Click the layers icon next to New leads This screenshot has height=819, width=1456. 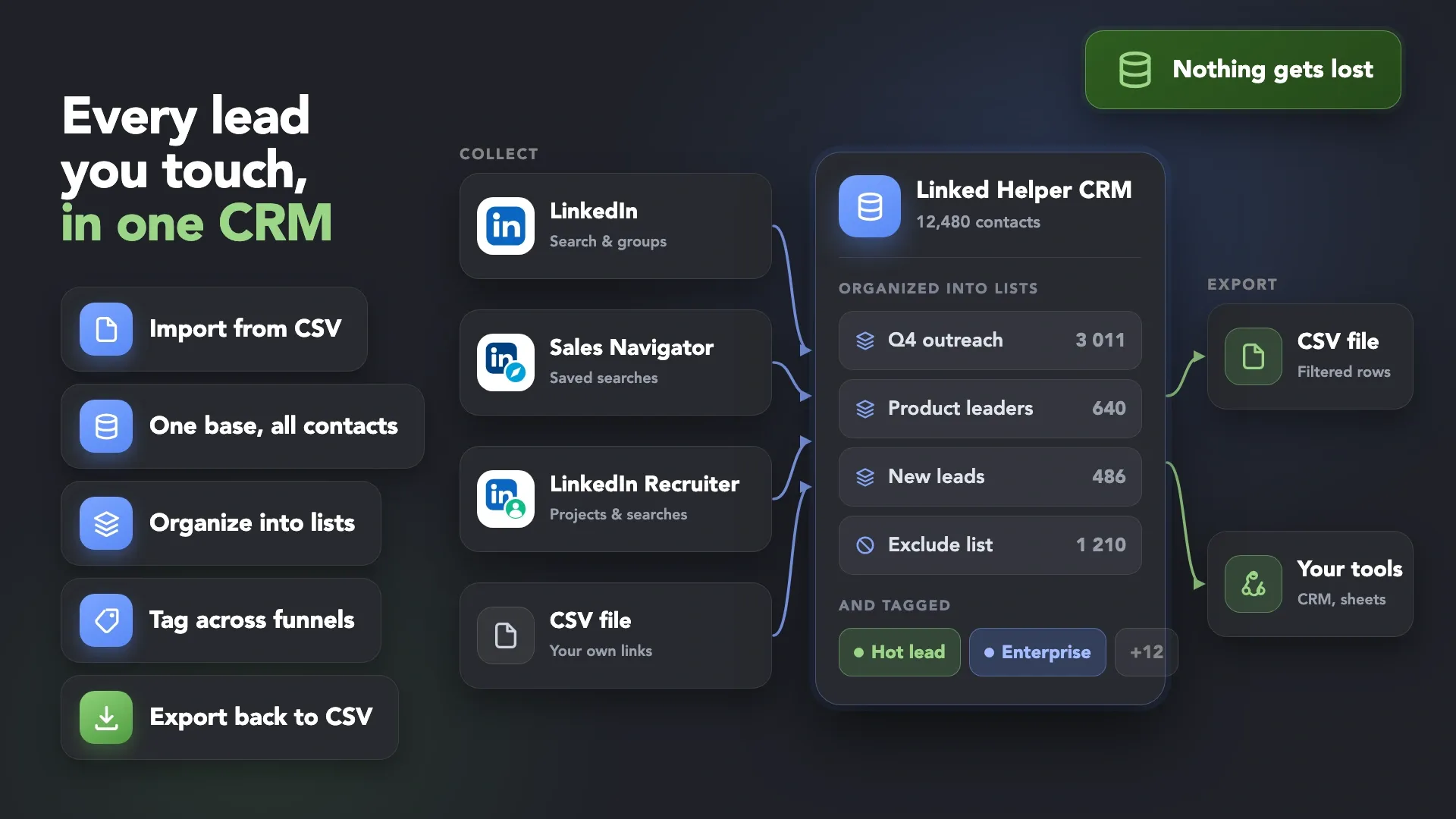tap(865, 477)
